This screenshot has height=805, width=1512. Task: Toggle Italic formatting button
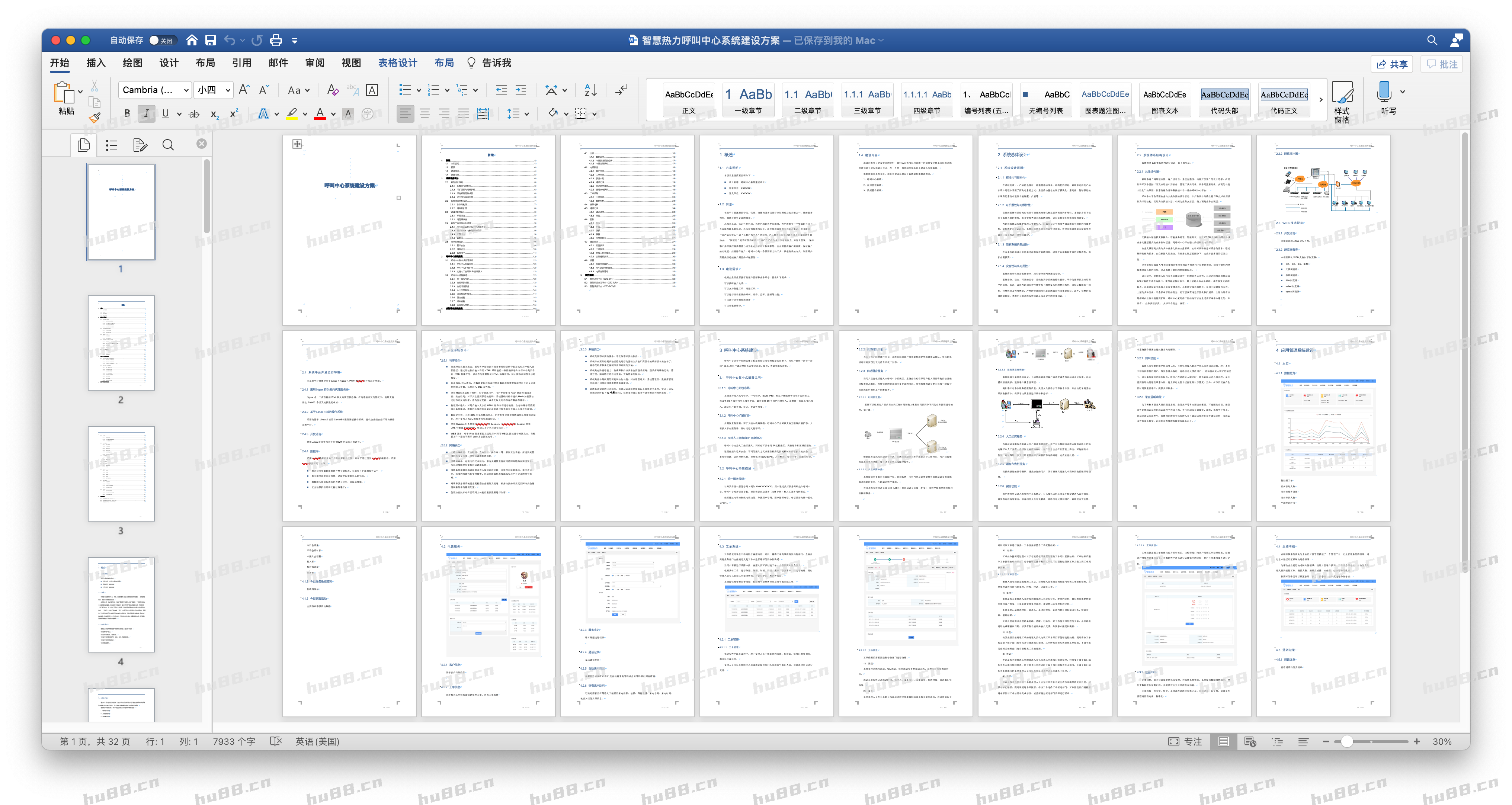point(146,114)
